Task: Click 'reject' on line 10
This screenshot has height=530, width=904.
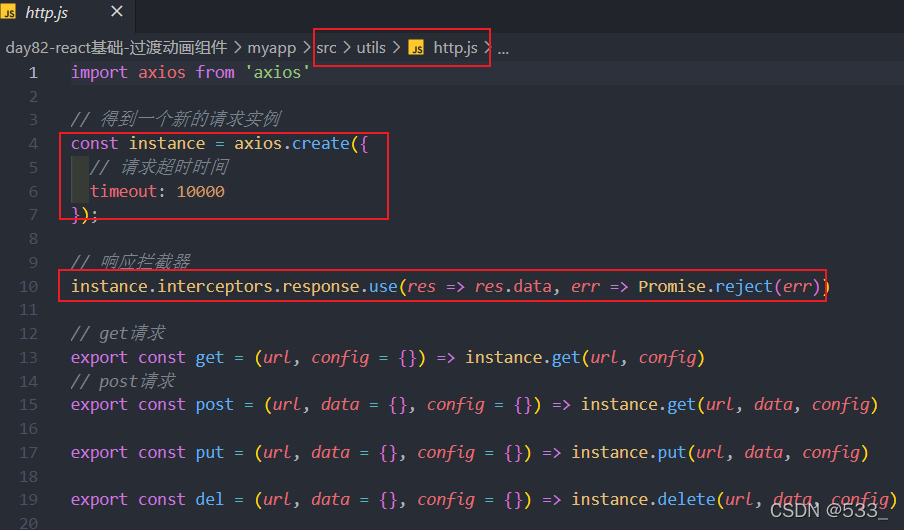Action: tap(744, 287)
